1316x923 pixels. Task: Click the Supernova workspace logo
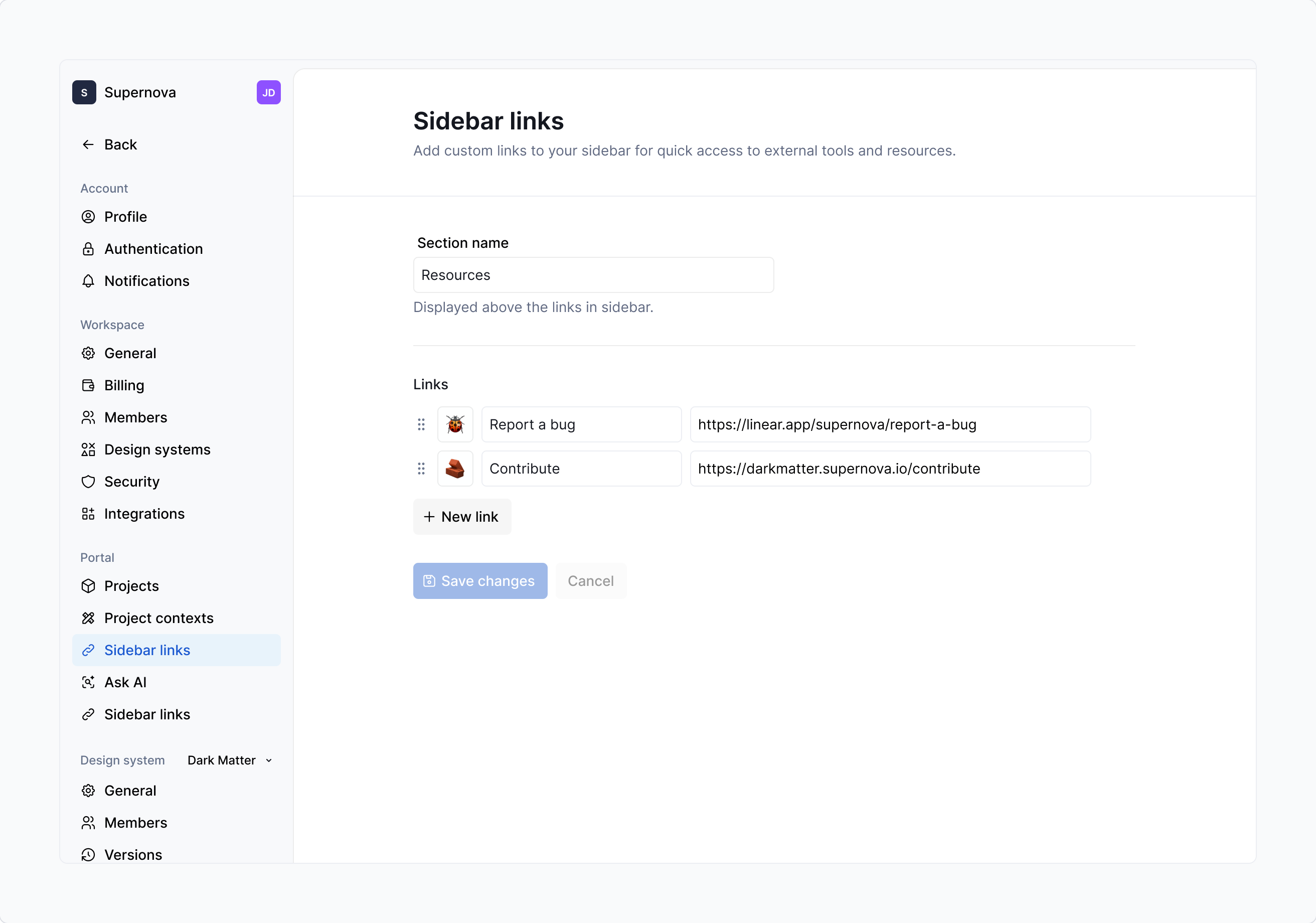(84, 92)
